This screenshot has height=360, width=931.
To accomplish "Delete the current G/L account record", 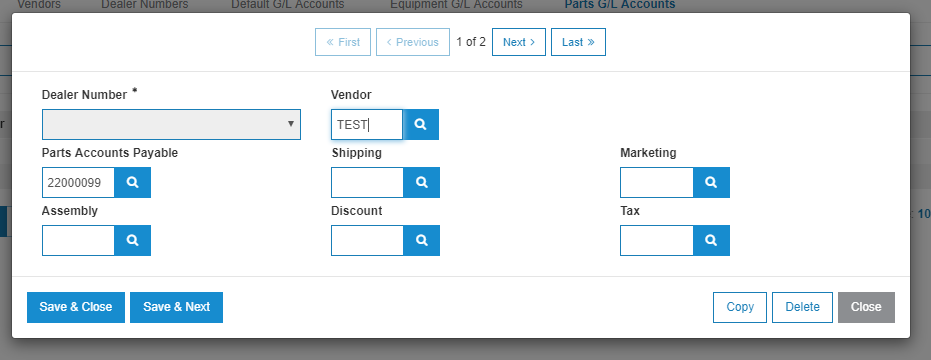I will point(802,307).
